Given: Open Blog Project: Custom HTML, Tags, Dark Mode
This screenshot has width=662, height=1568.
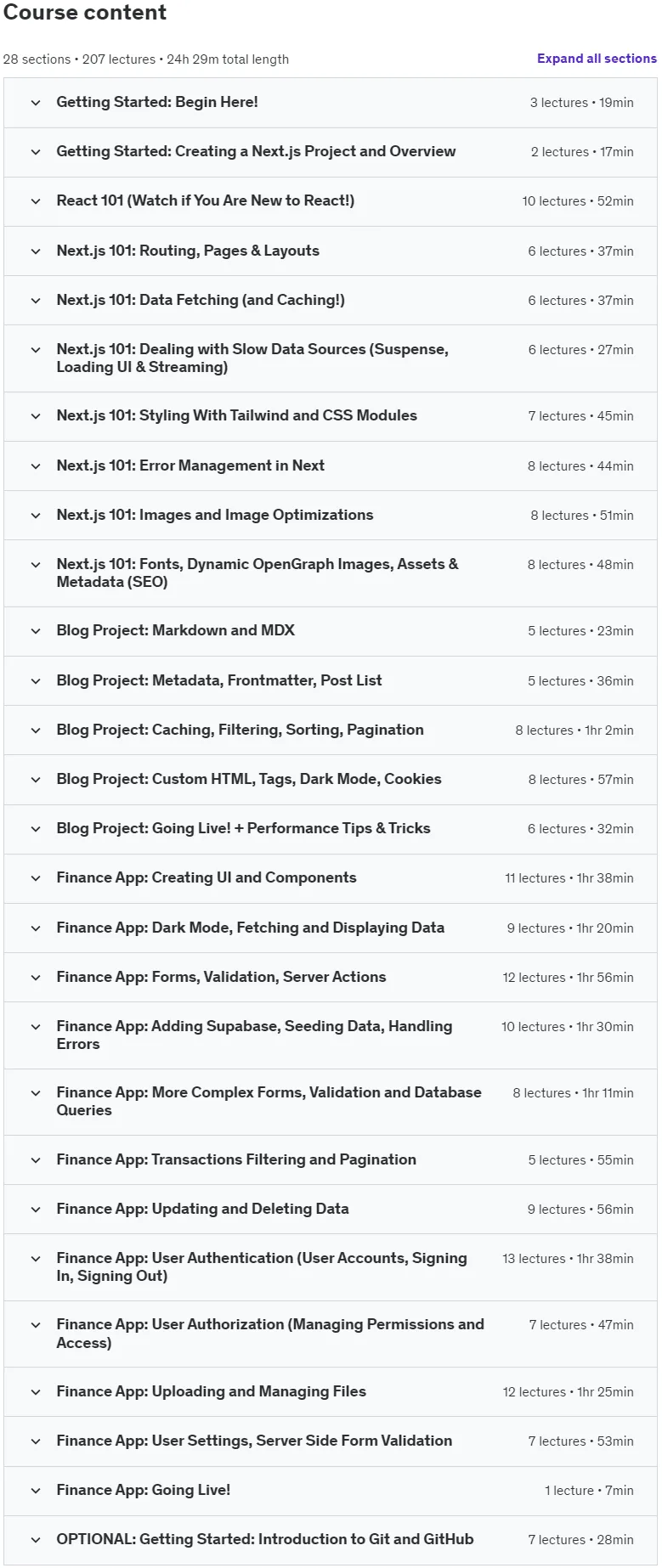Looking at the screenshot, I should pos(331,780).
